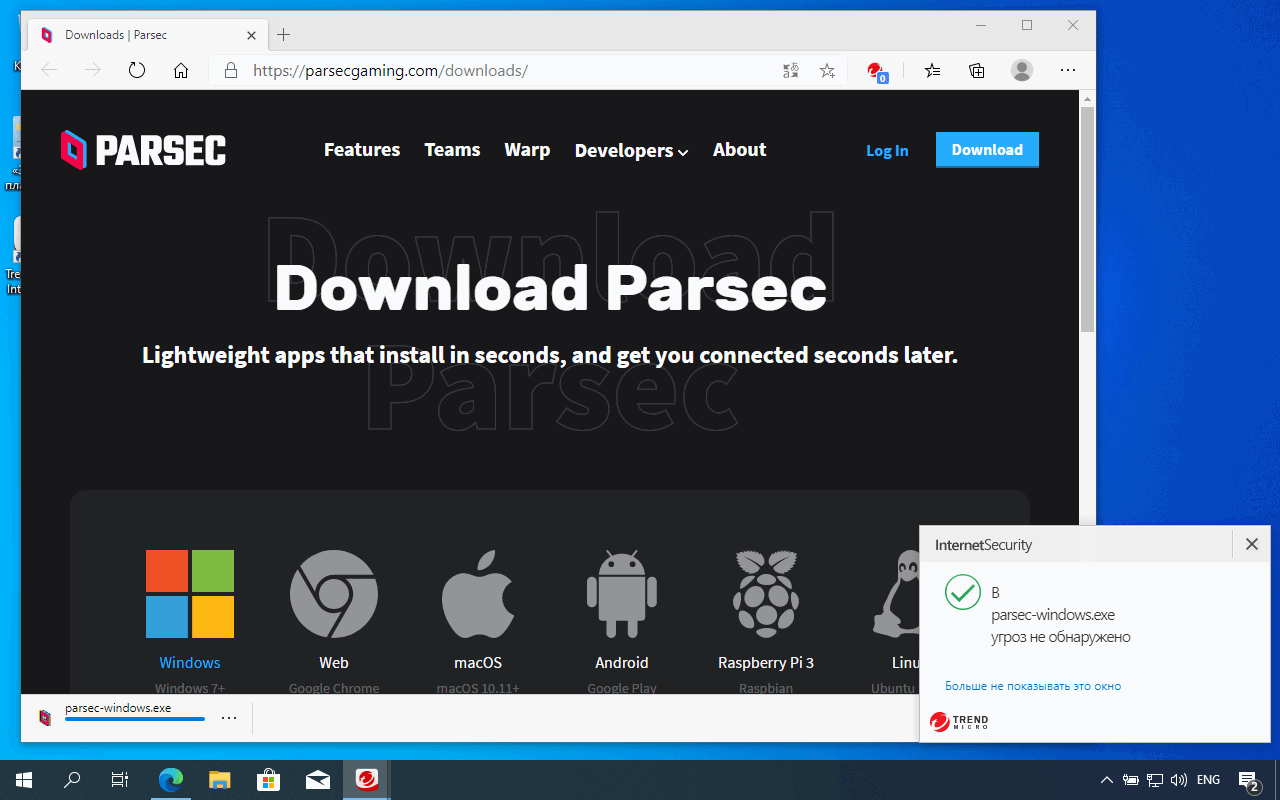Go back using the browser back arrow
The height and width of the screenshot is (800, 1280).
(x=49, y=70)
